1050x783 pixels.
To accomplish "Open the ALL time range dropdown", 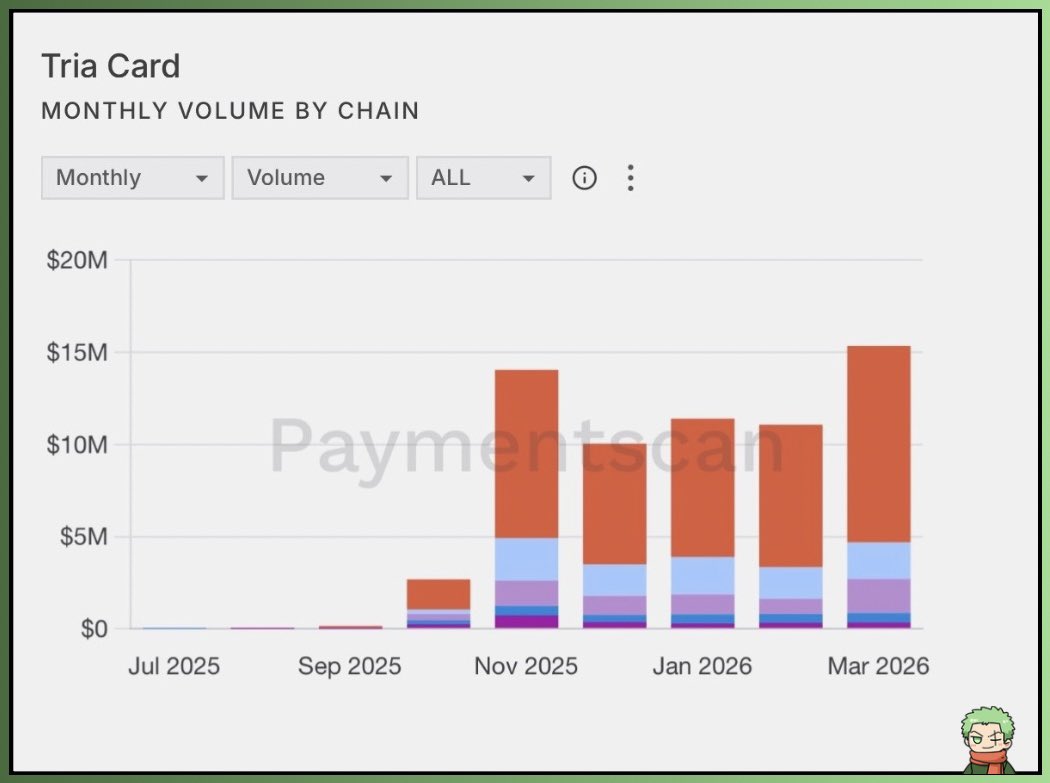I will [x=483, y=177].
